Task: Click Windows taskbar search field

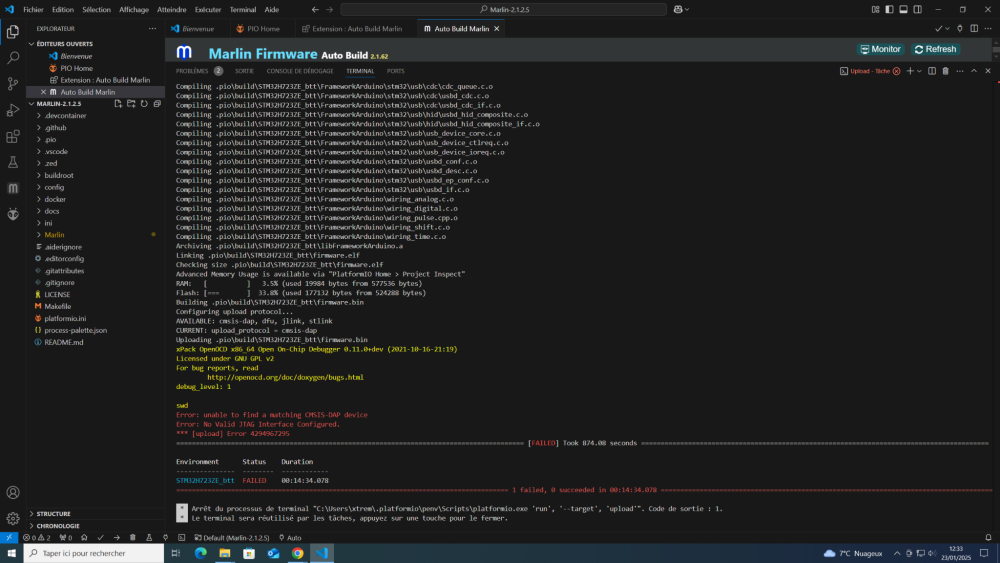Action: click(x=94, y=553)
